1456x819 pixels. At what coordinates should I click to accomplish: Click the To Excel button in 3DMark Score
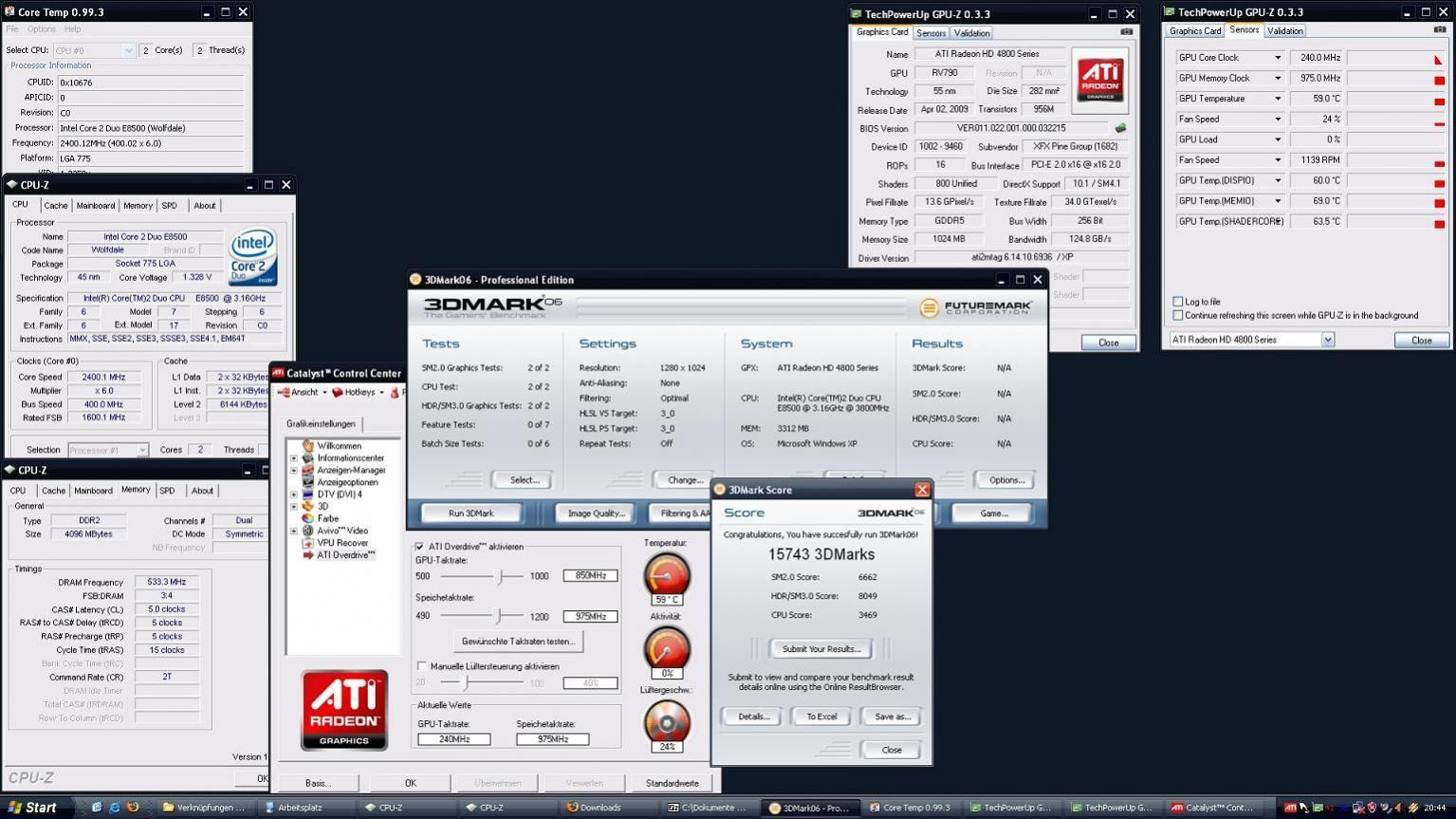[x=821, y=717]
